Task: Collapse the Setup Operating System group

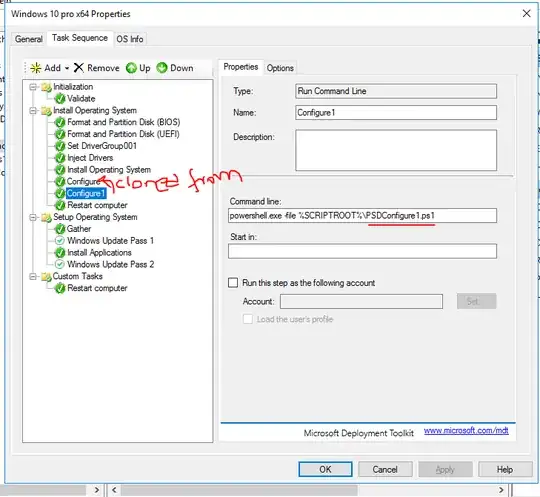Action: (33, 217)
